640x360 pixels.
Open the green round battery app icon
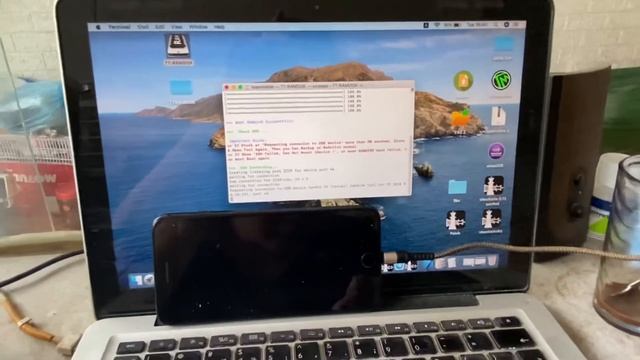coord(463,80)
